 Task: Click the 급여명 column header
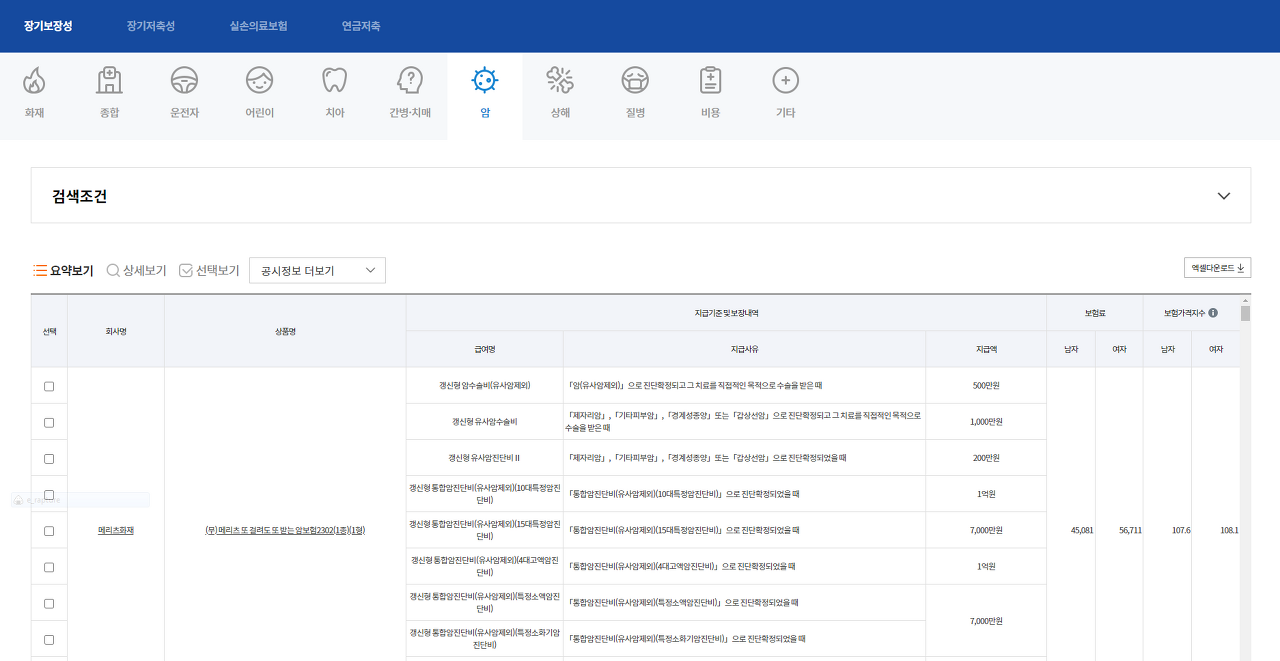coord(485,349)
